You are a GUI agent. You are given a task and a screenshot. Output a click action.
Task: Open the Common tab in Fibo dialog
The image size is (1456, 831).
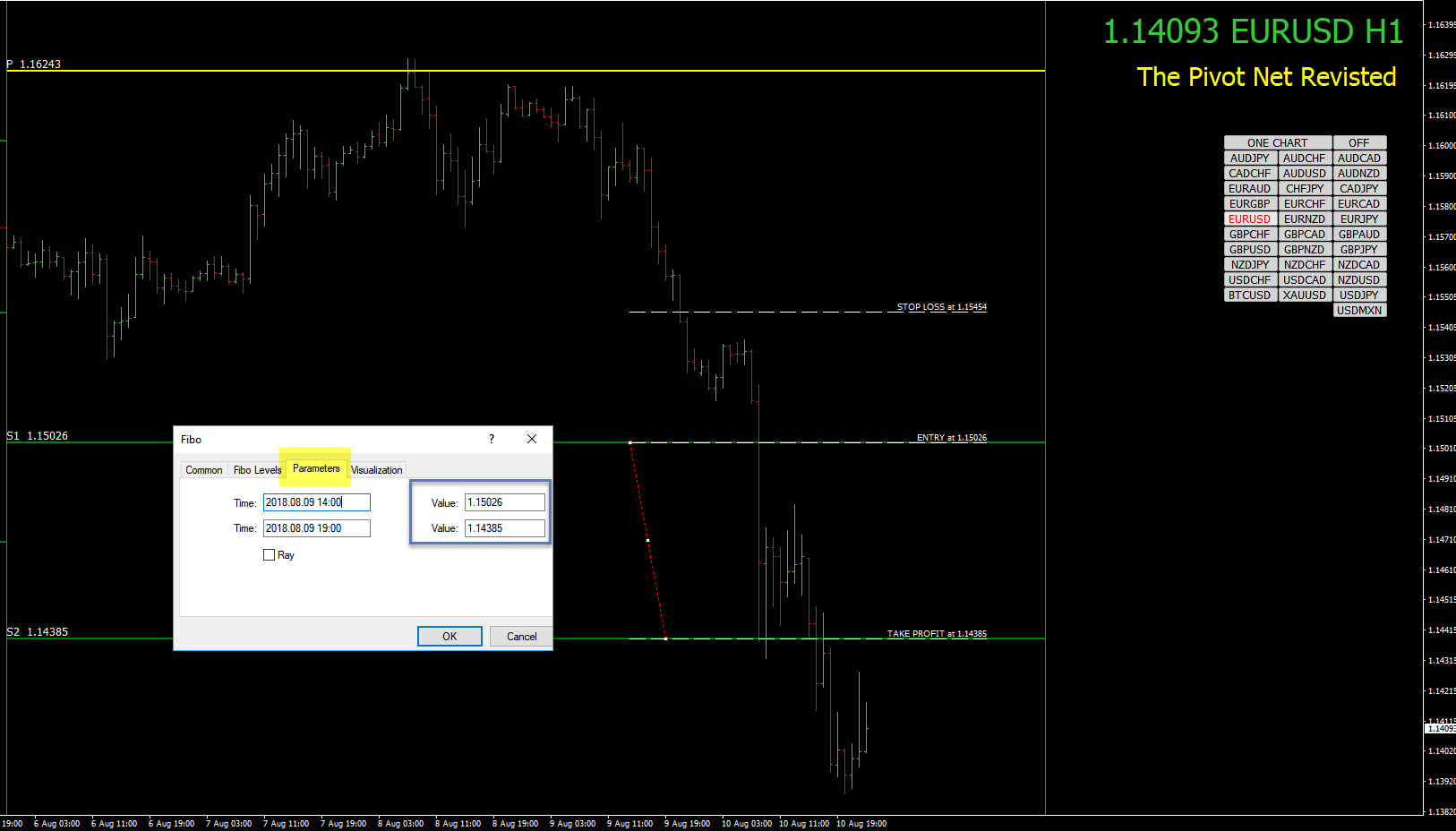pyautogui.click(x=204, y=470)
